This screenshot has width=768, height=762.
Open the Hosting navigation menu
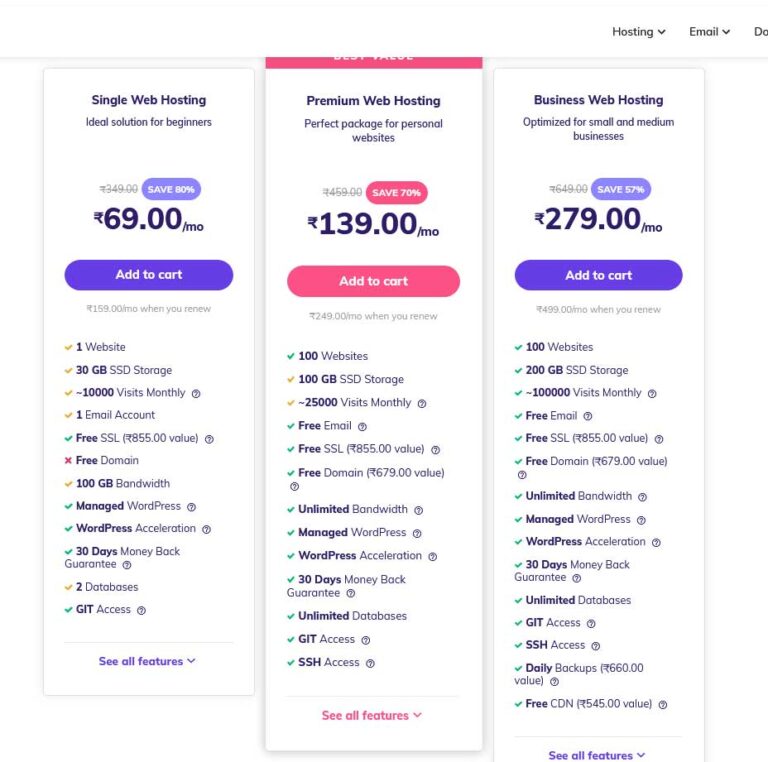638,32
